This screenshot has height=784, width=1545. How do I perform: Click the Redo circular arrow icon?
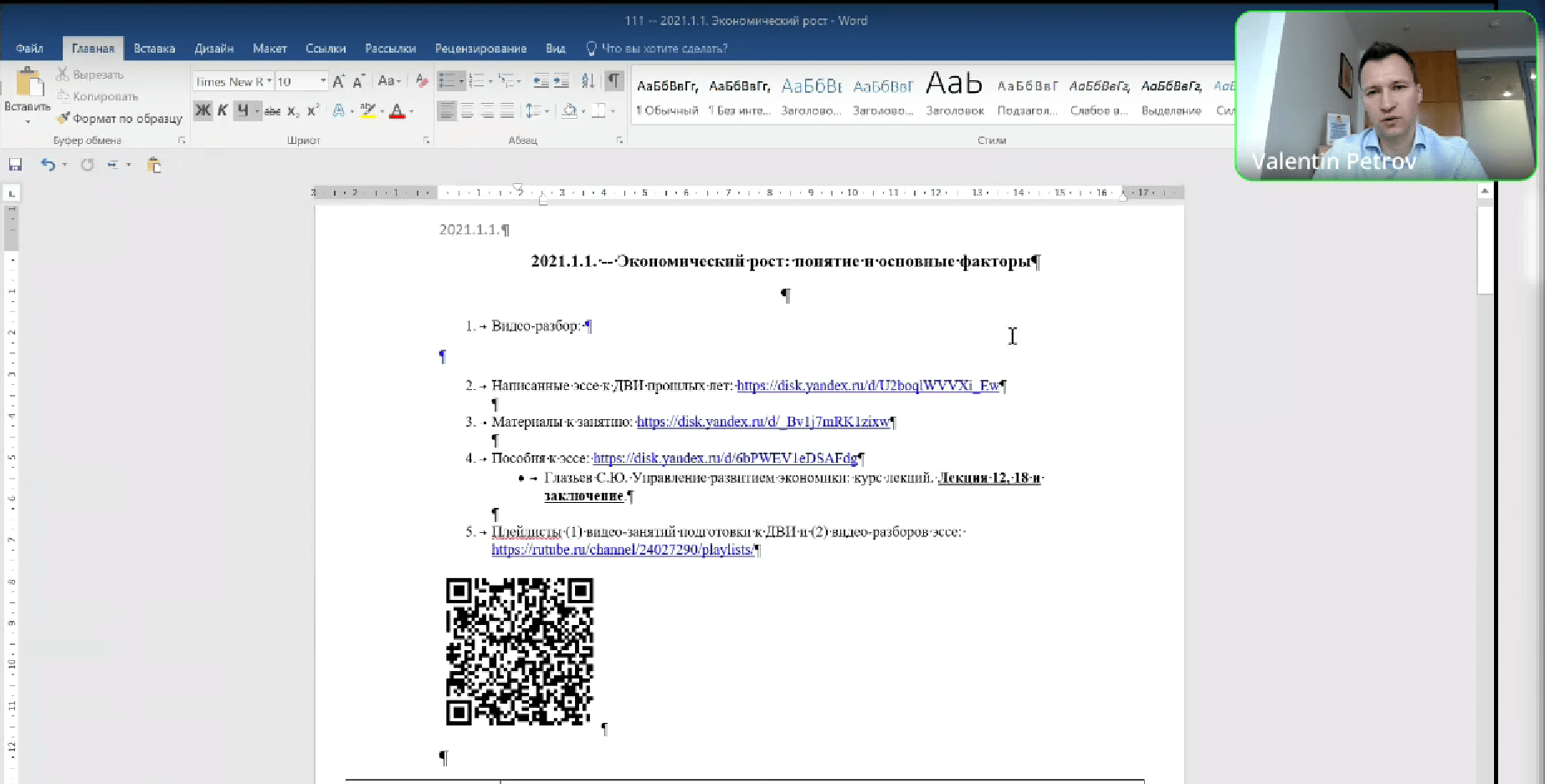point(87,165)
